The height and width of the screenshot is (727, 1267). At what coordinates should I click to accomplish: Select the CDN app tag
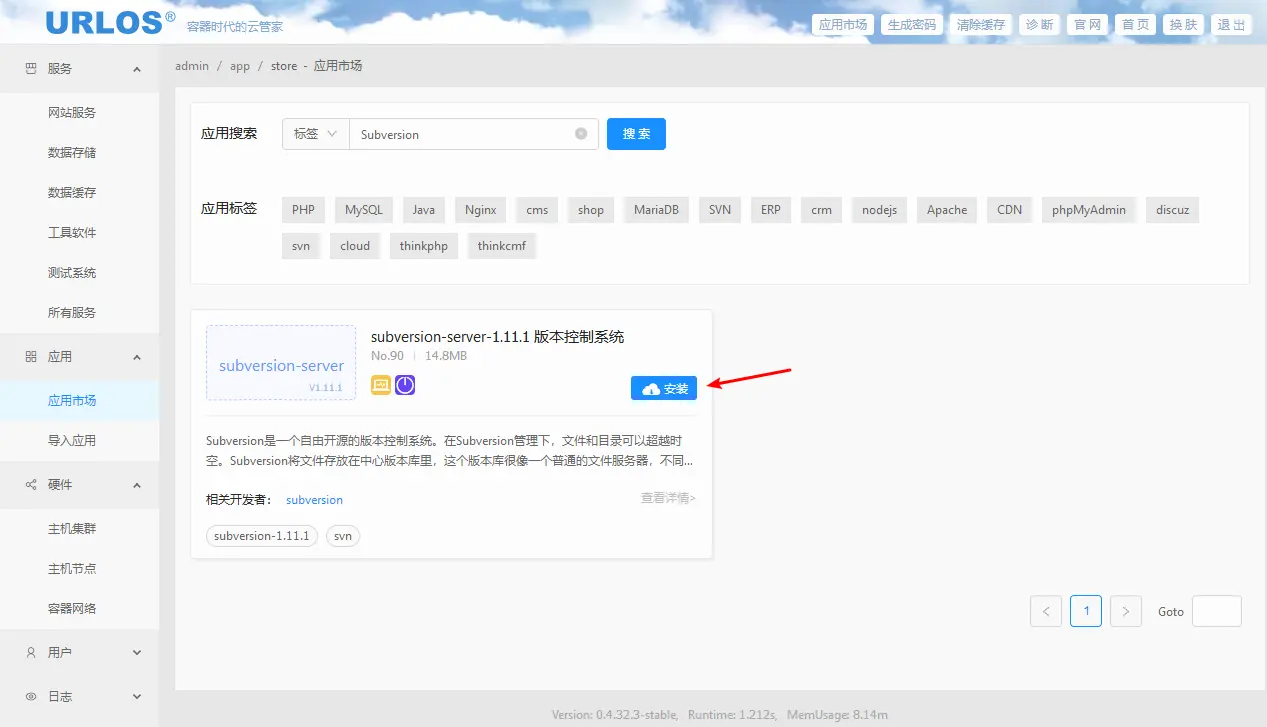pos(1010,210)
